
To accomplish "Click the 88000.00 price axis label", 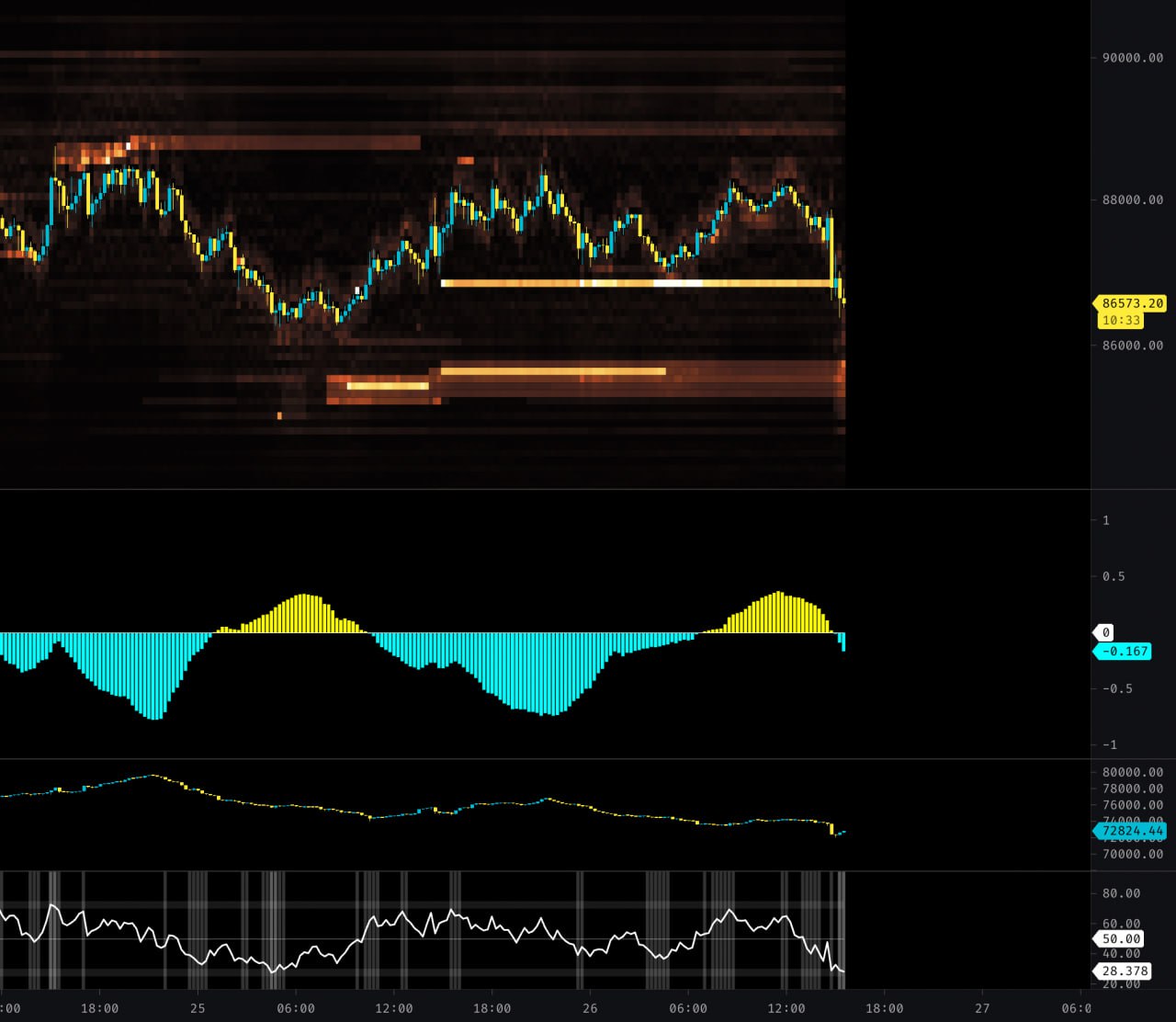I will click(1132, 200).
